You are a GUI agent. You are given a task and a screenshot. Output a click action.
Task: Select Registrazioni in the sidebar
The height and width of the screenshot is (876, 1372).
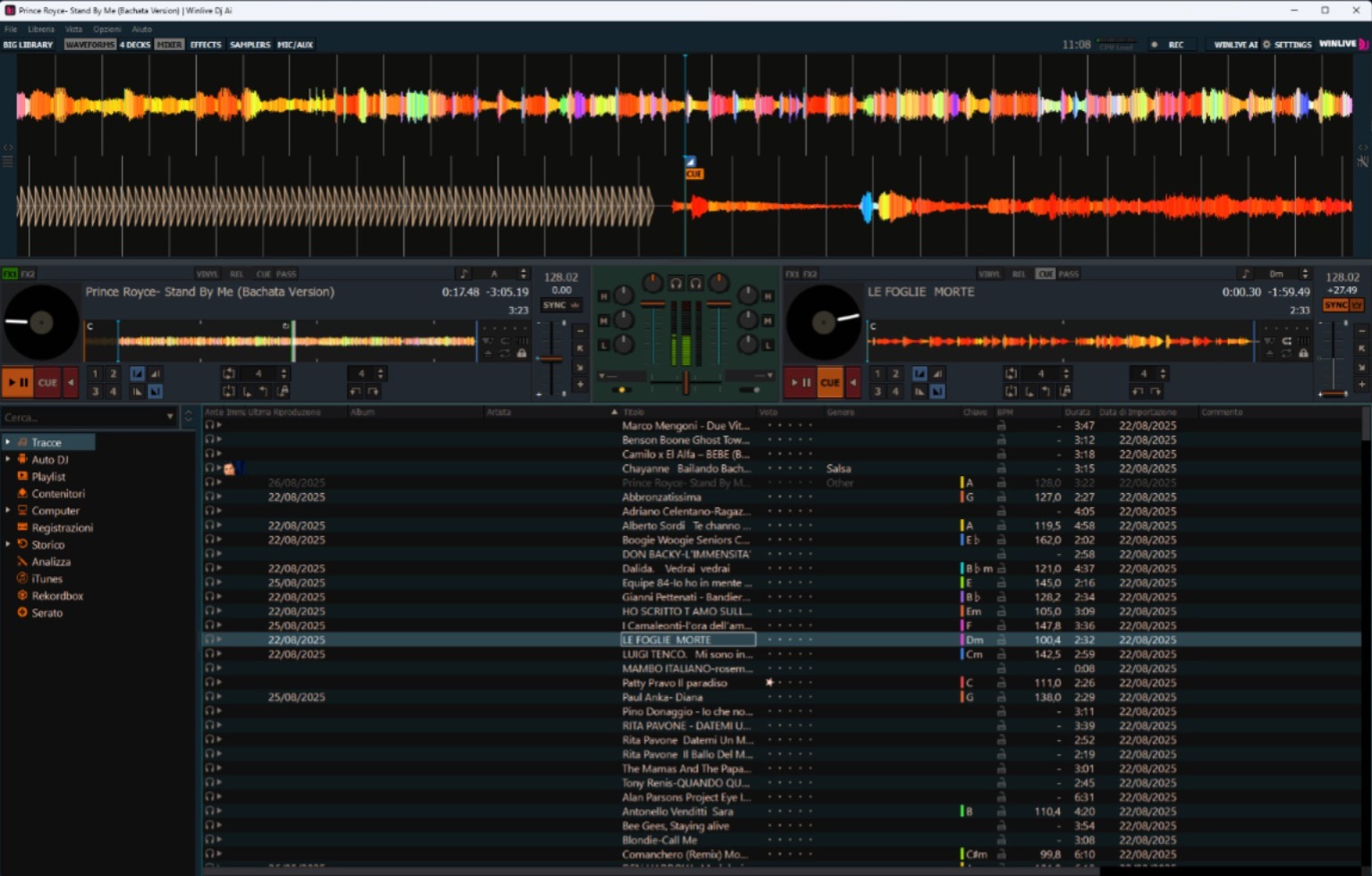[63, 528]
